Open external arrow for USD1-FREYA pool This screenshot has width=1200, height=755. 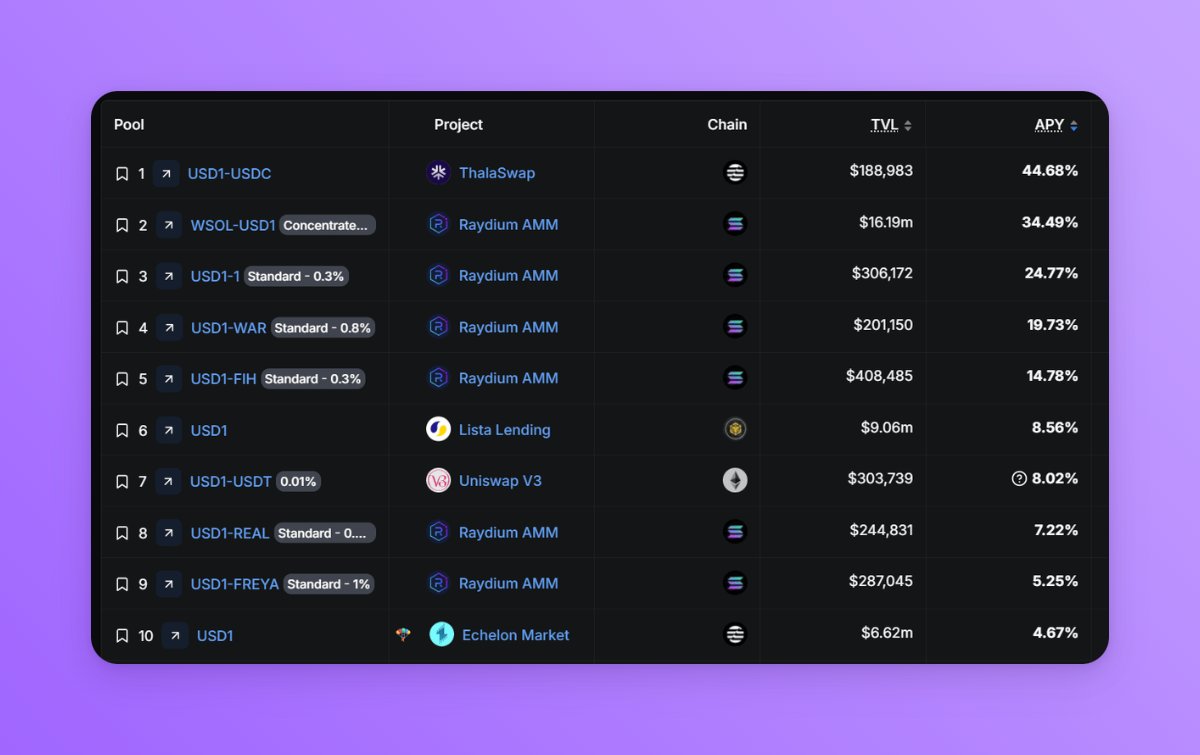[169, 584]
